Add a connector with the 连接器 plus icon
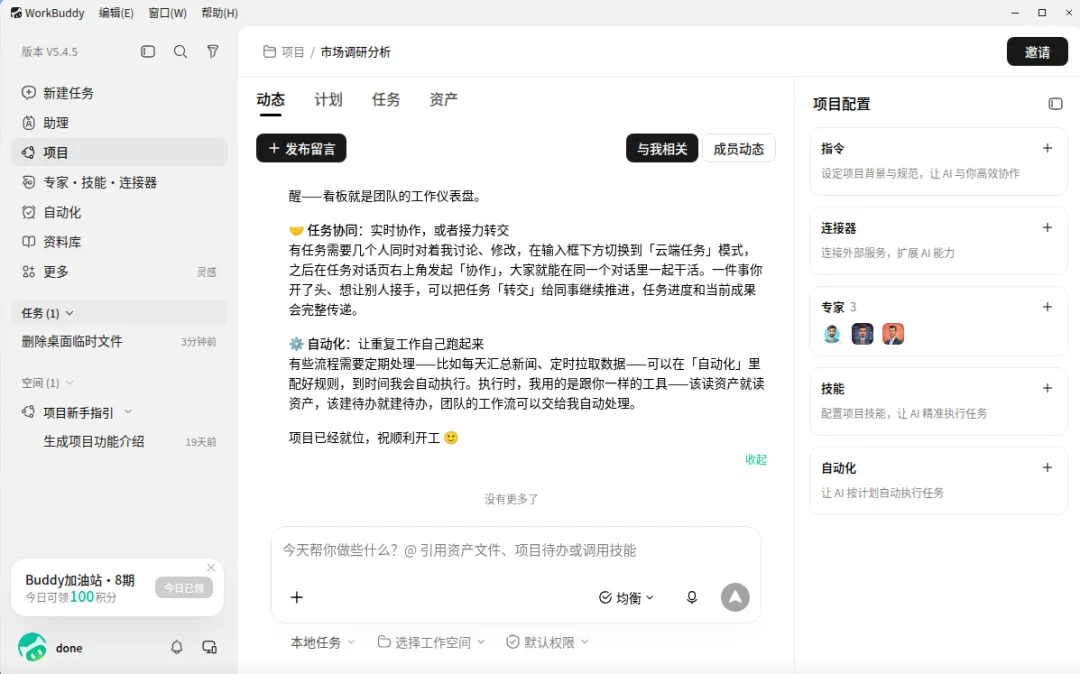The width and height of the screenshot is (1080, 674). 1047,227
